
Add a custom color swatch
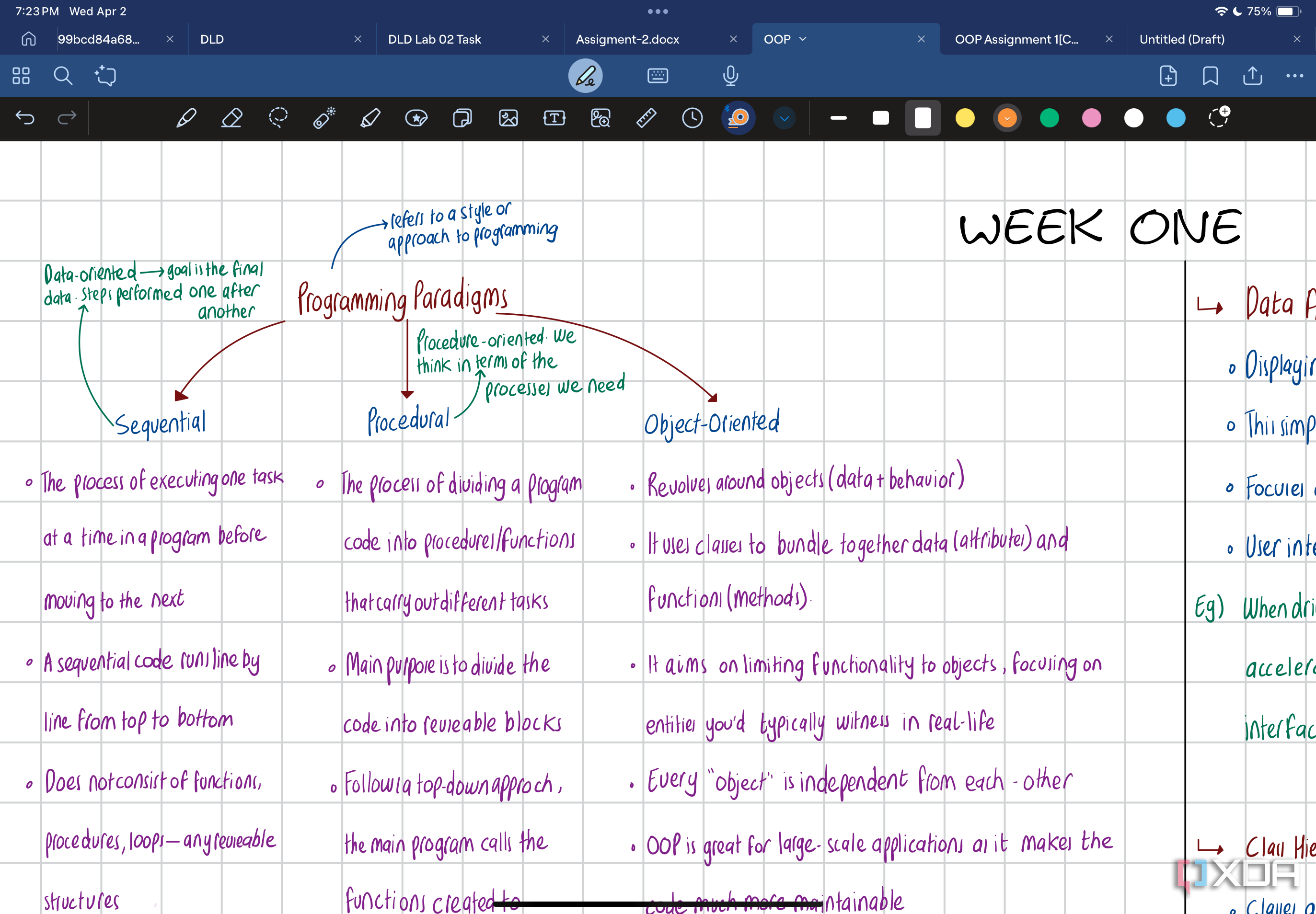[x=1218, y=117]
